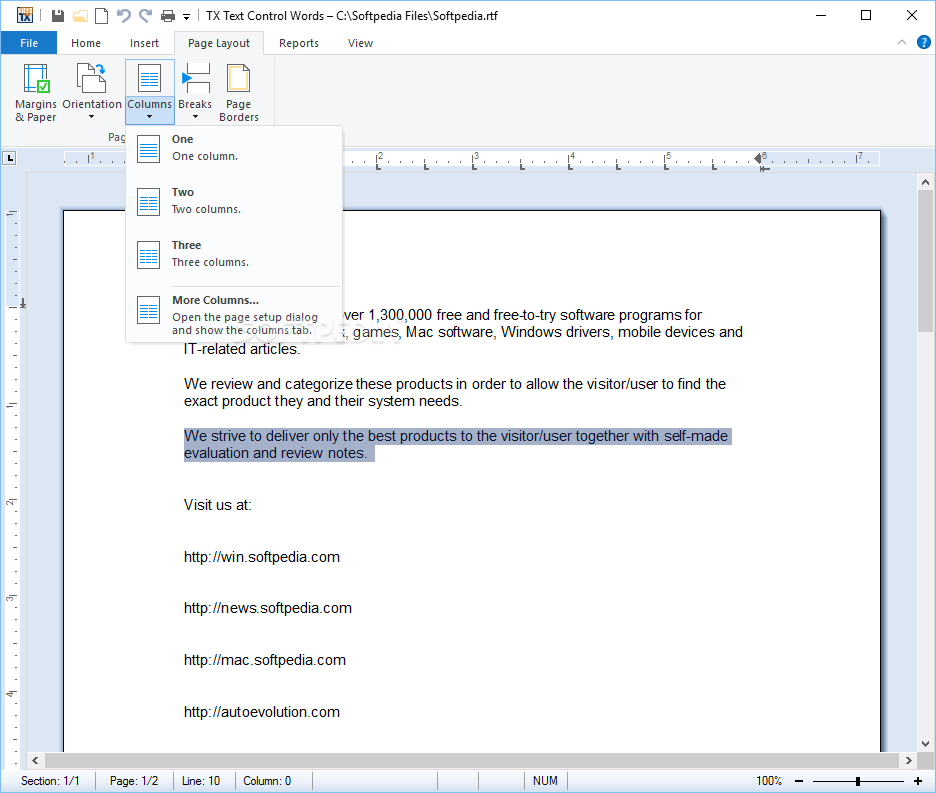
Task: Click Page: 1/2 in status bar
Action: pyautogui.click(x=134, y=781)
